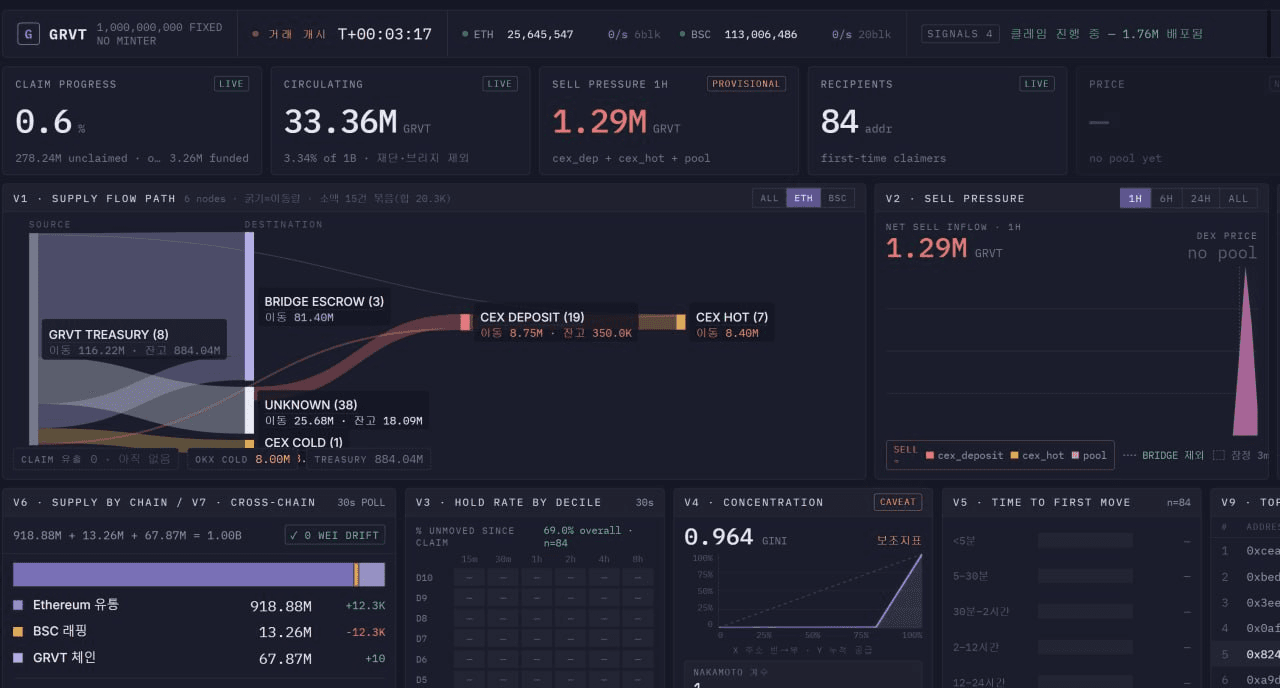Switch supply flow to BSC tab
Screen dimensions: 1280x688
click(837, 198)
